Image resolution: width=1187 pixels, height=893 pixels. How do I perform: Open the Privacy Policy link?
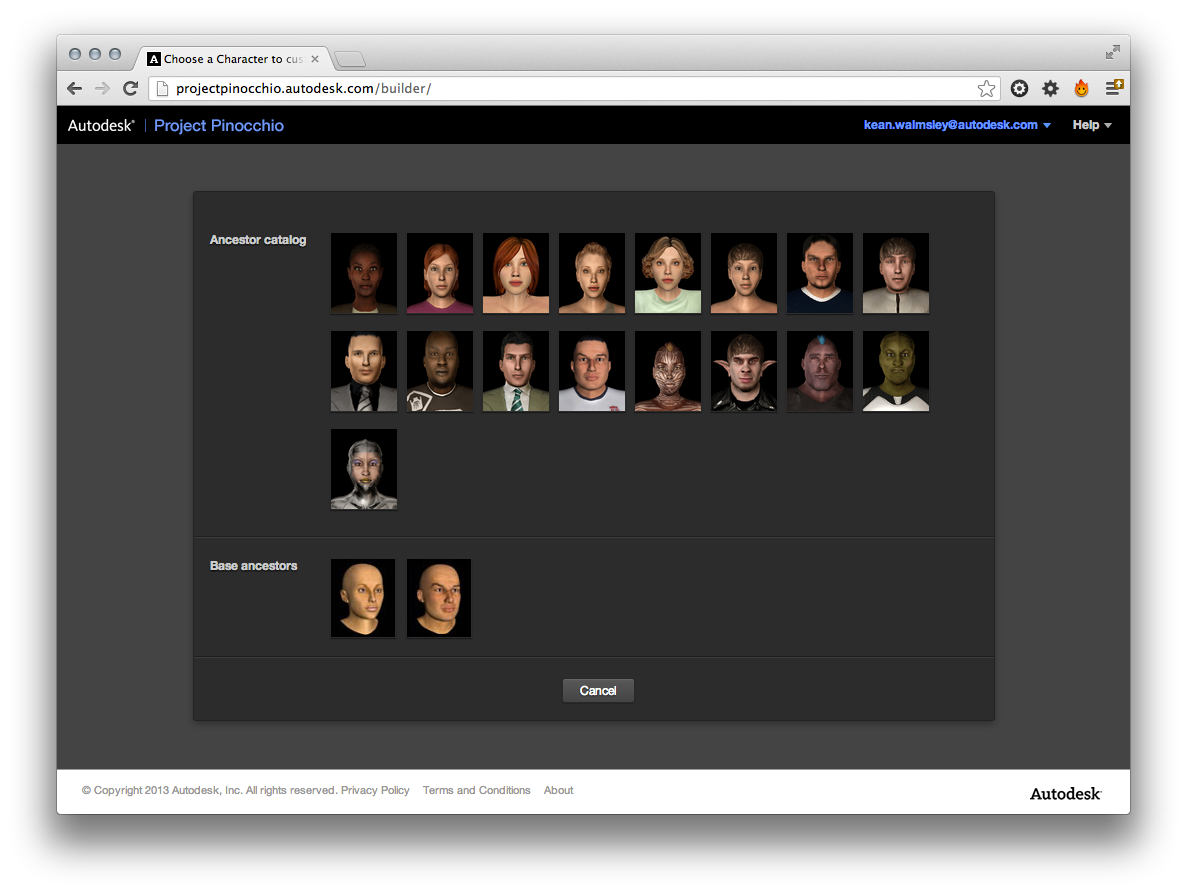coord(375,790)
